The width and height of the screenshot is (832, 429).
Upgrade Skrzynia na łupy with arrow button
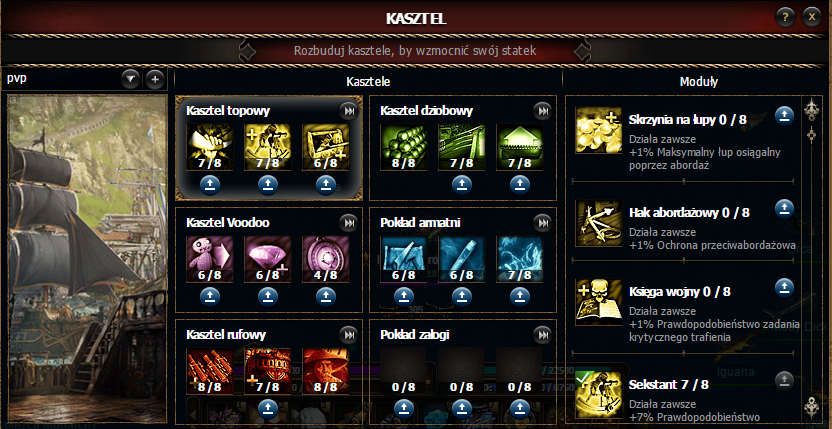click(784, 114)
